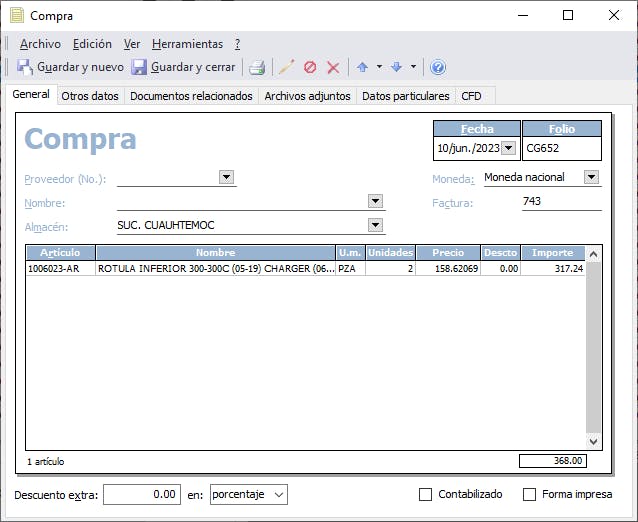The height and width of the screenshot is (522, 638).
Task: Click Guardar y cerrar button
Action: 183,67
